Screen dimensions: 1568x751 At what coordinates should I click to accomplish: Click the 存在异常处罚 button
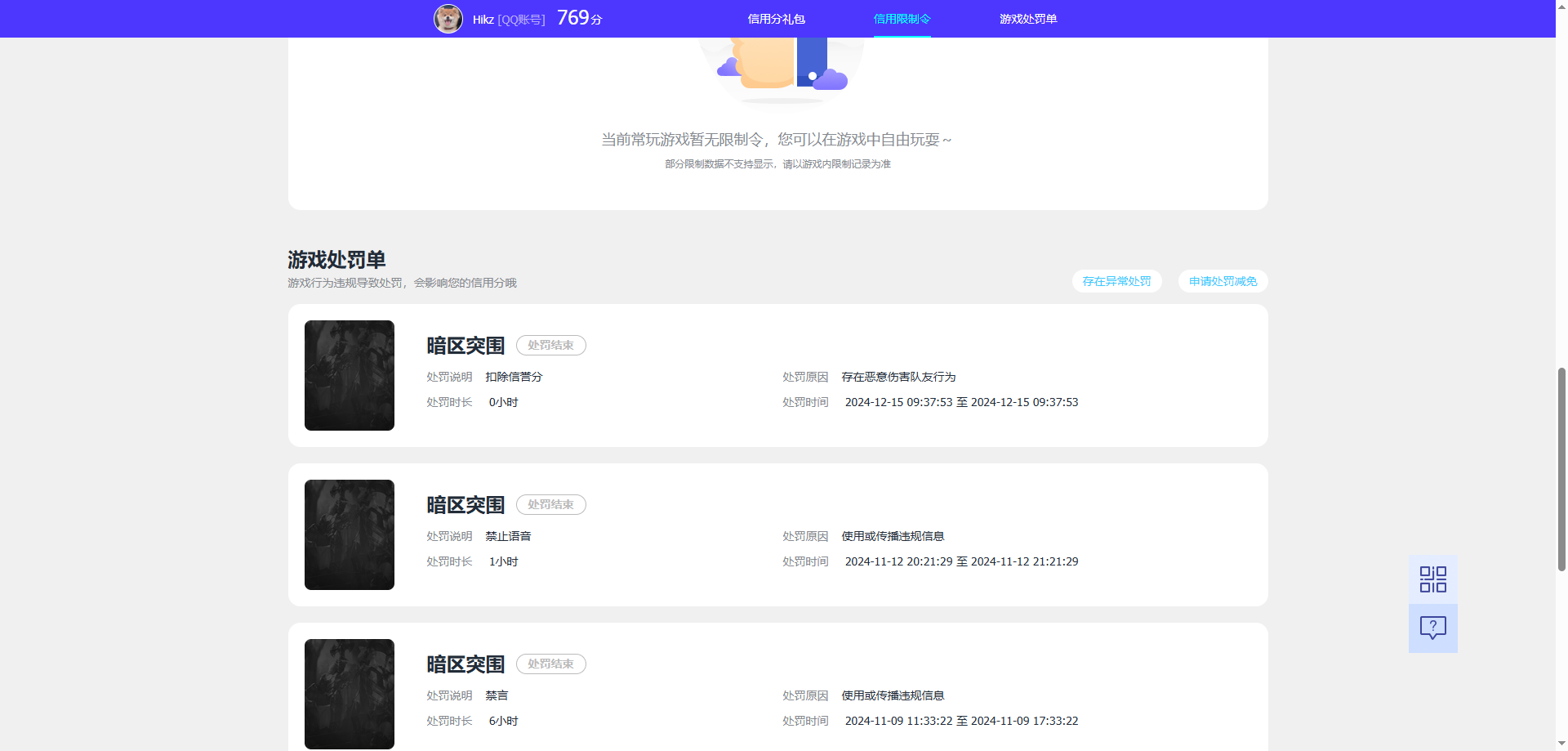[1116, 281]
